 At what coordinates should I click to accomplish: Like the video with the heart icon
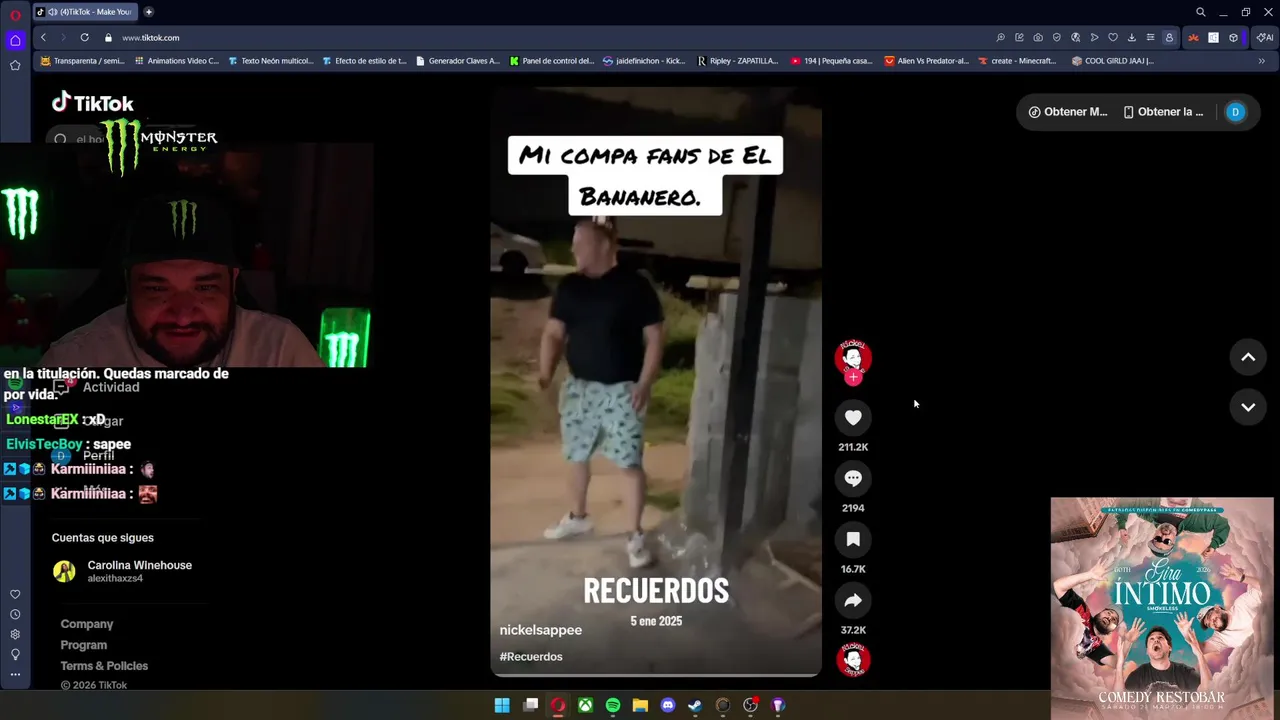(x=853, y=418)
